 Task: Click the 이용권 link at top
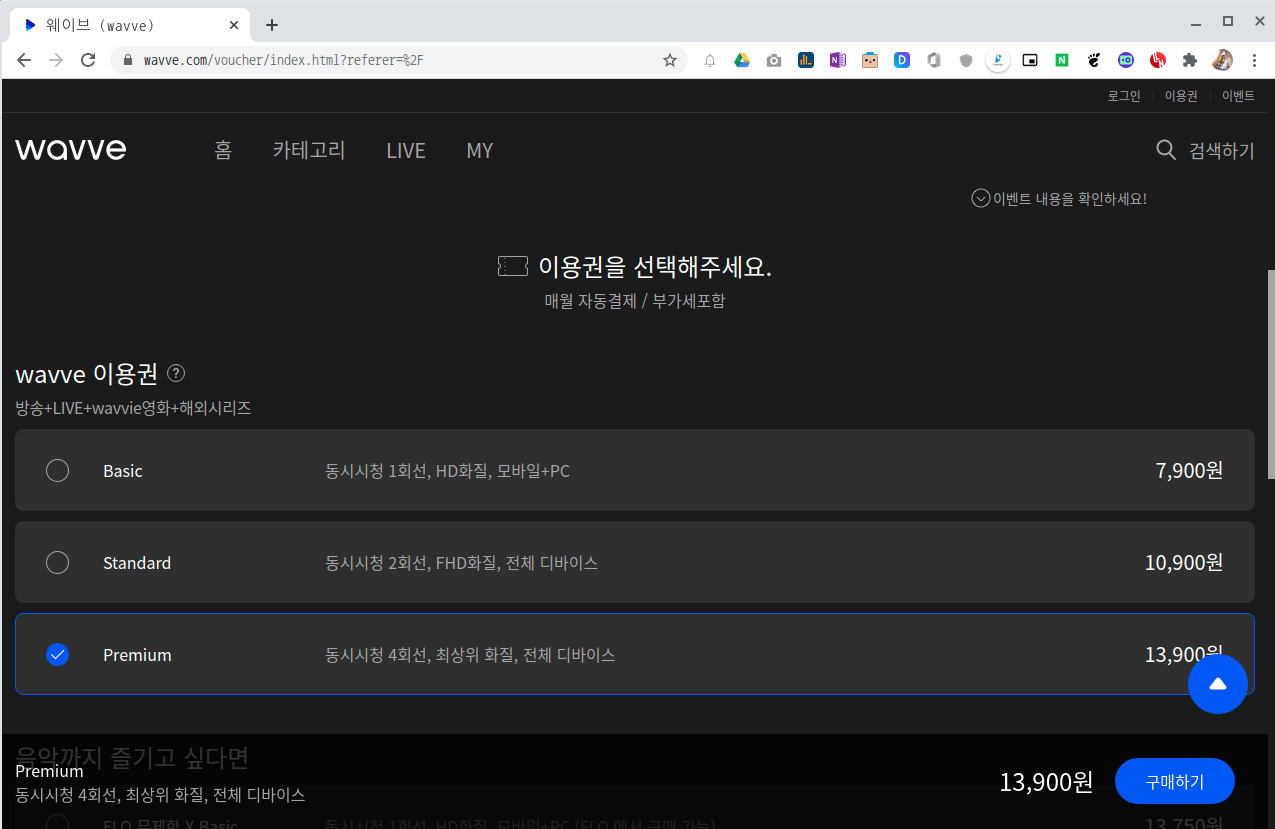click(1181, 96)
